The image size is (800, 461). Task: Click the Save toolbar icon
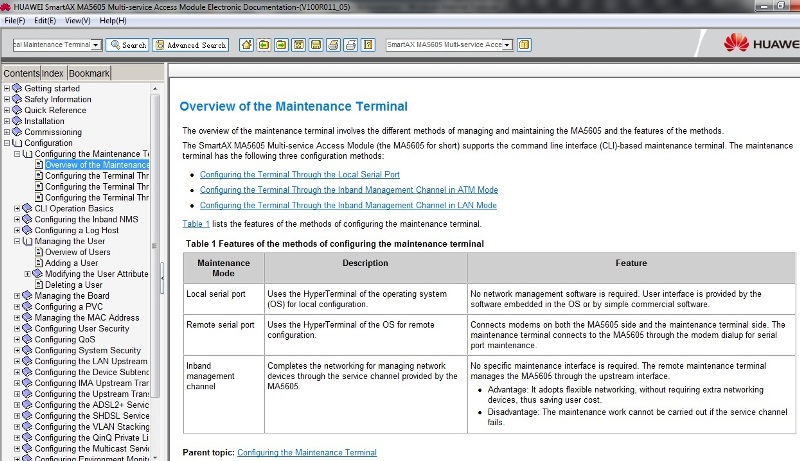[x=316, y=45]
